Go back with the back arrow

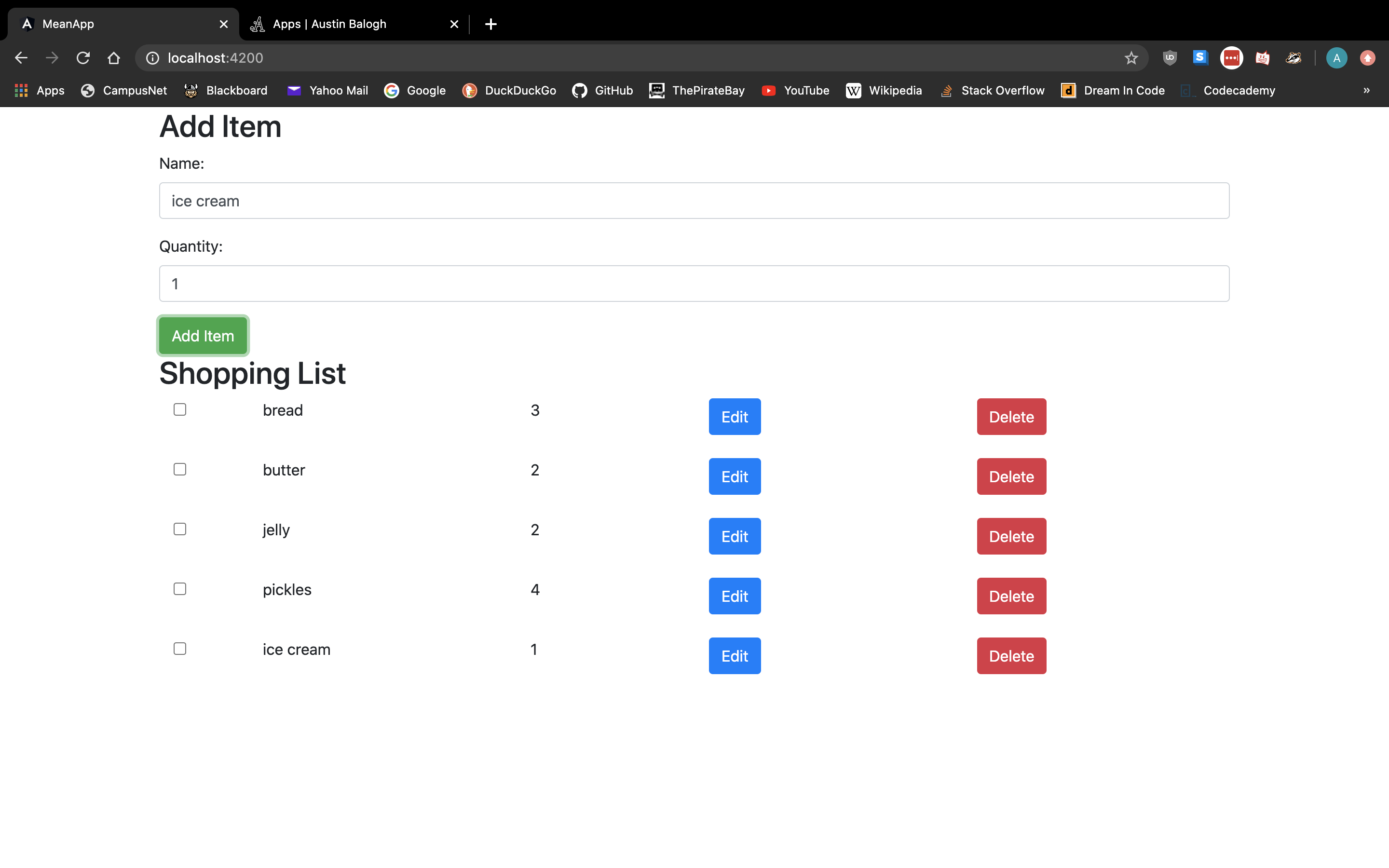[21, 58]
